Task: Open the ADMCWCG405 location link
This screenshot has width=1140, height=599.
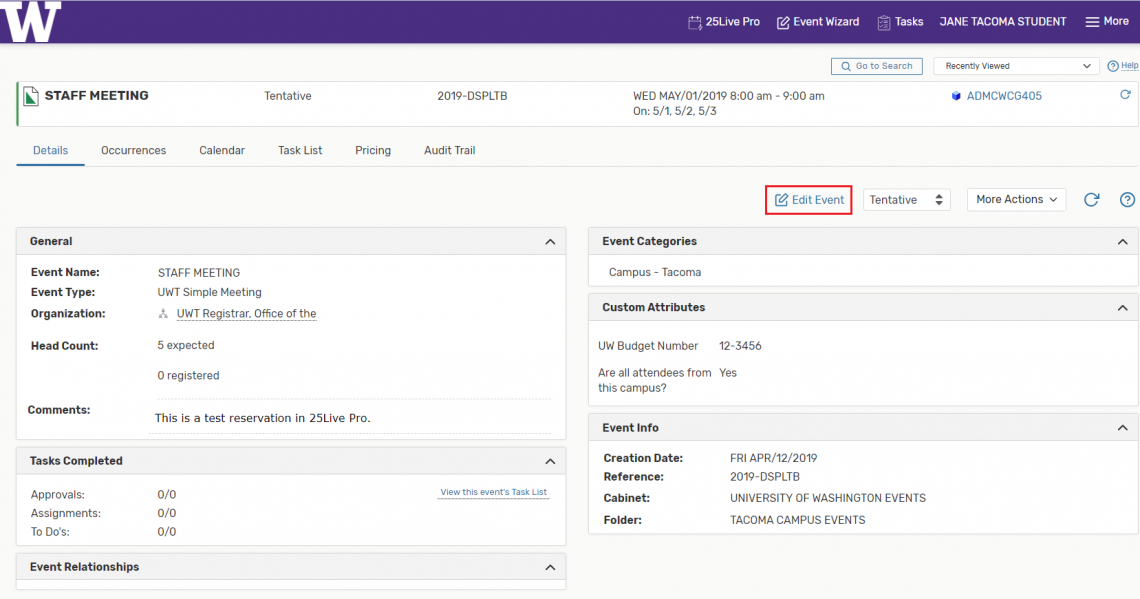Action: [995, 96]
